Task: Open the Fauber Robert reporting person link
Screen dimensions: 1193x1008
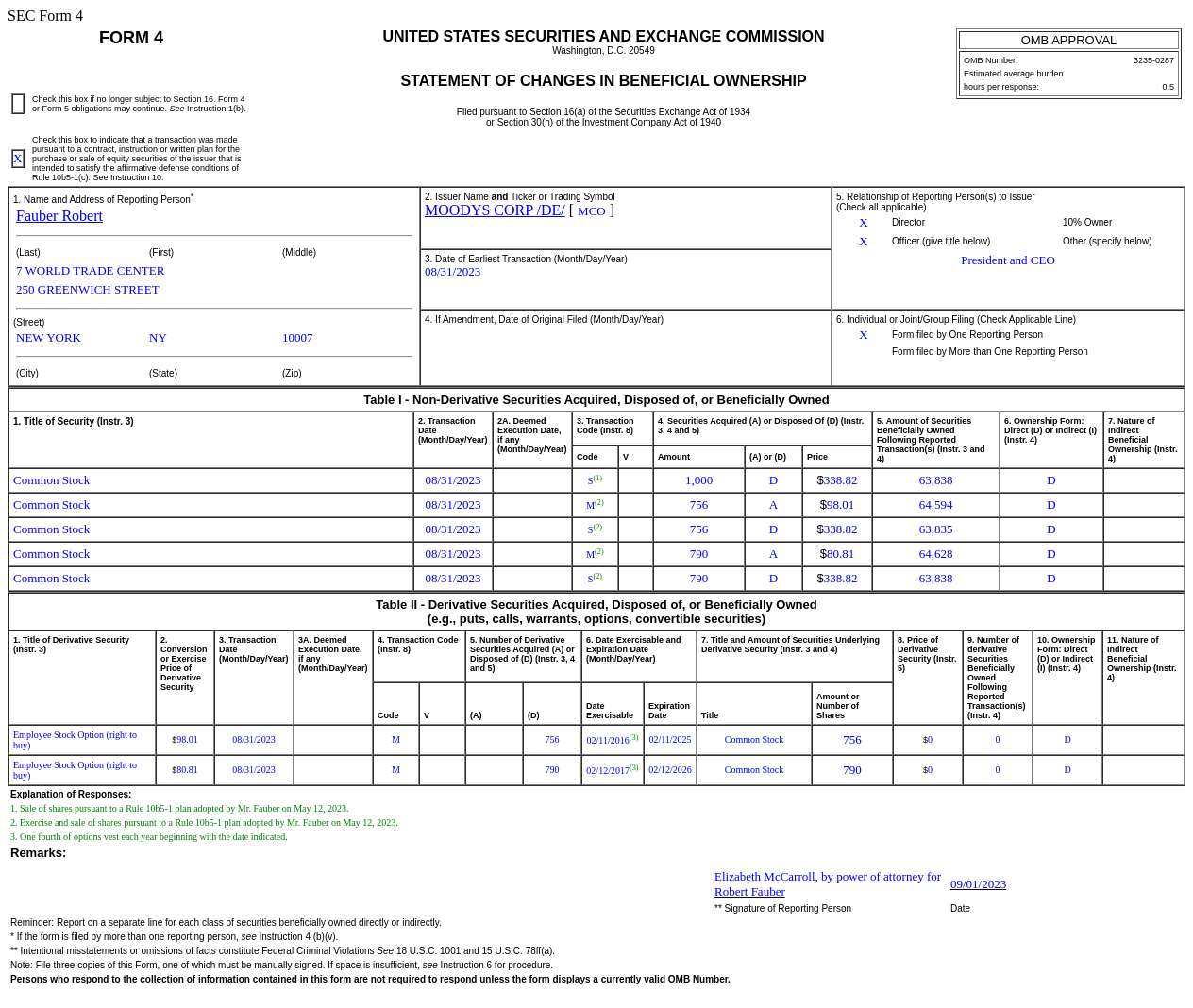Action: click(59, 216)
